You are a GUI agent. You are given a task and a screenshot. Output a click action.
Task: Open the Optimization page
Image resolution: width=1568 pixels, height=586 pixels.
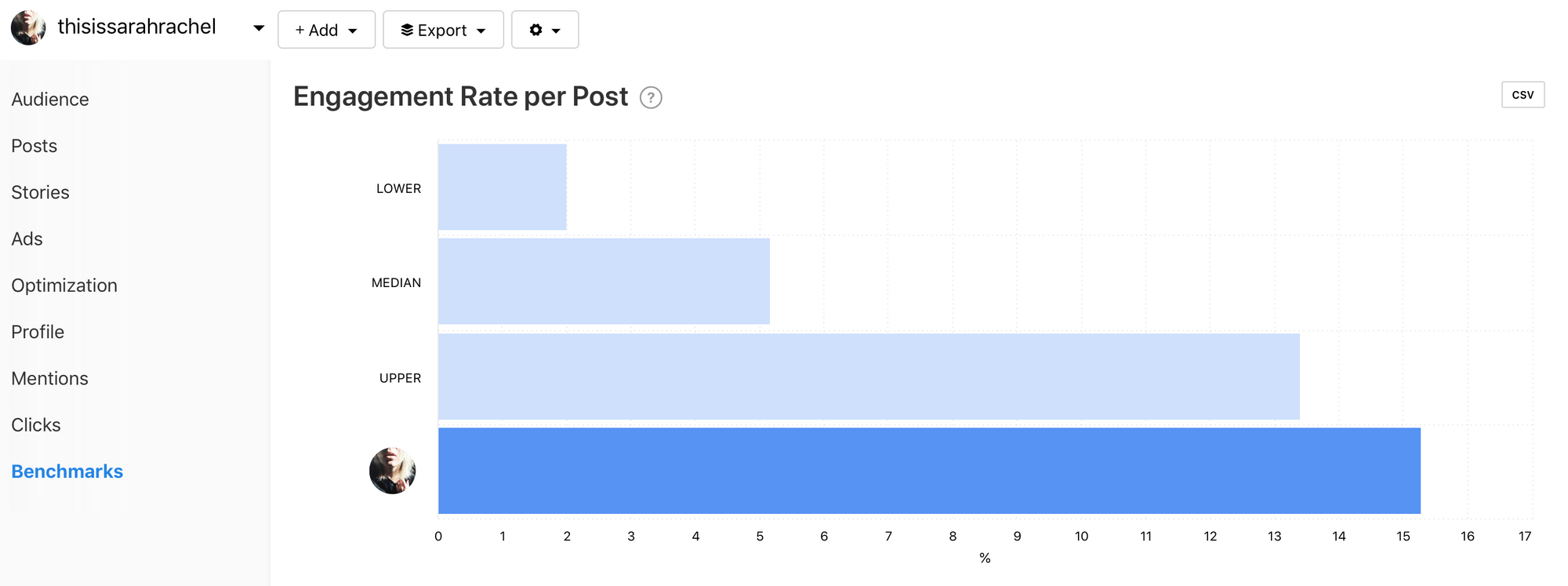point(64,286)
